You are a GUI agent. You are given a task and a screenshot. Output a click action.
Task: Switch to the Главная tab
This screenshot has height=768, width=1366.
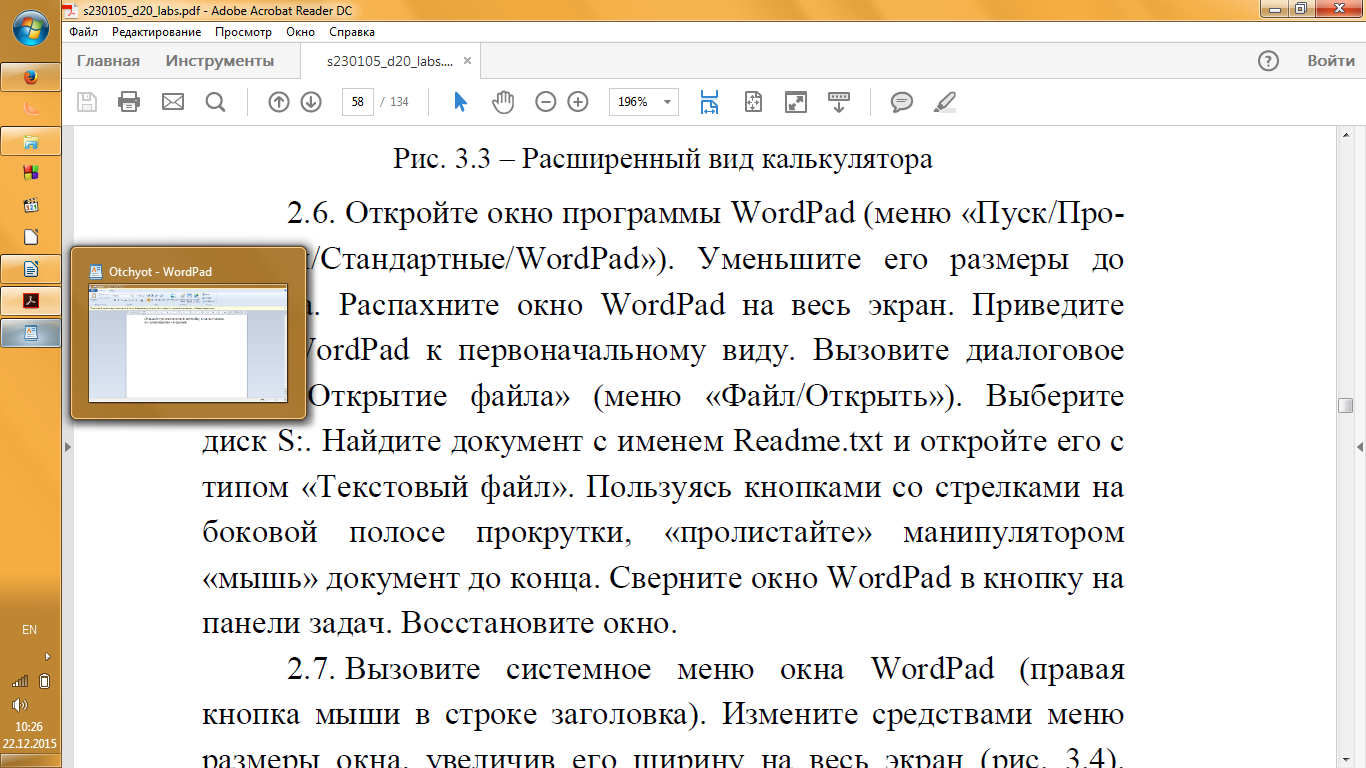[x=108, y=61]
